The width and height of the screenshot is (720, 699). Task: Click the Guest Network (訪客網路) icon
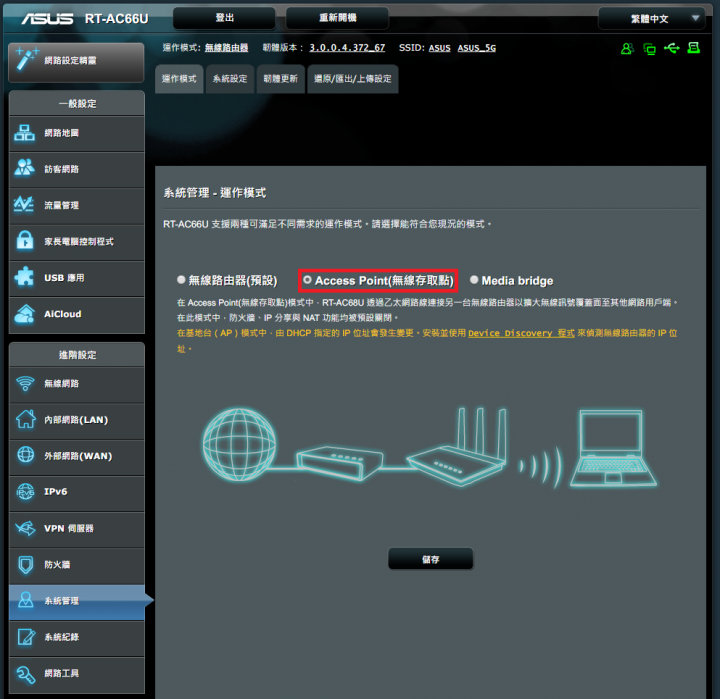pyautogui.click(x=24, y=168)
